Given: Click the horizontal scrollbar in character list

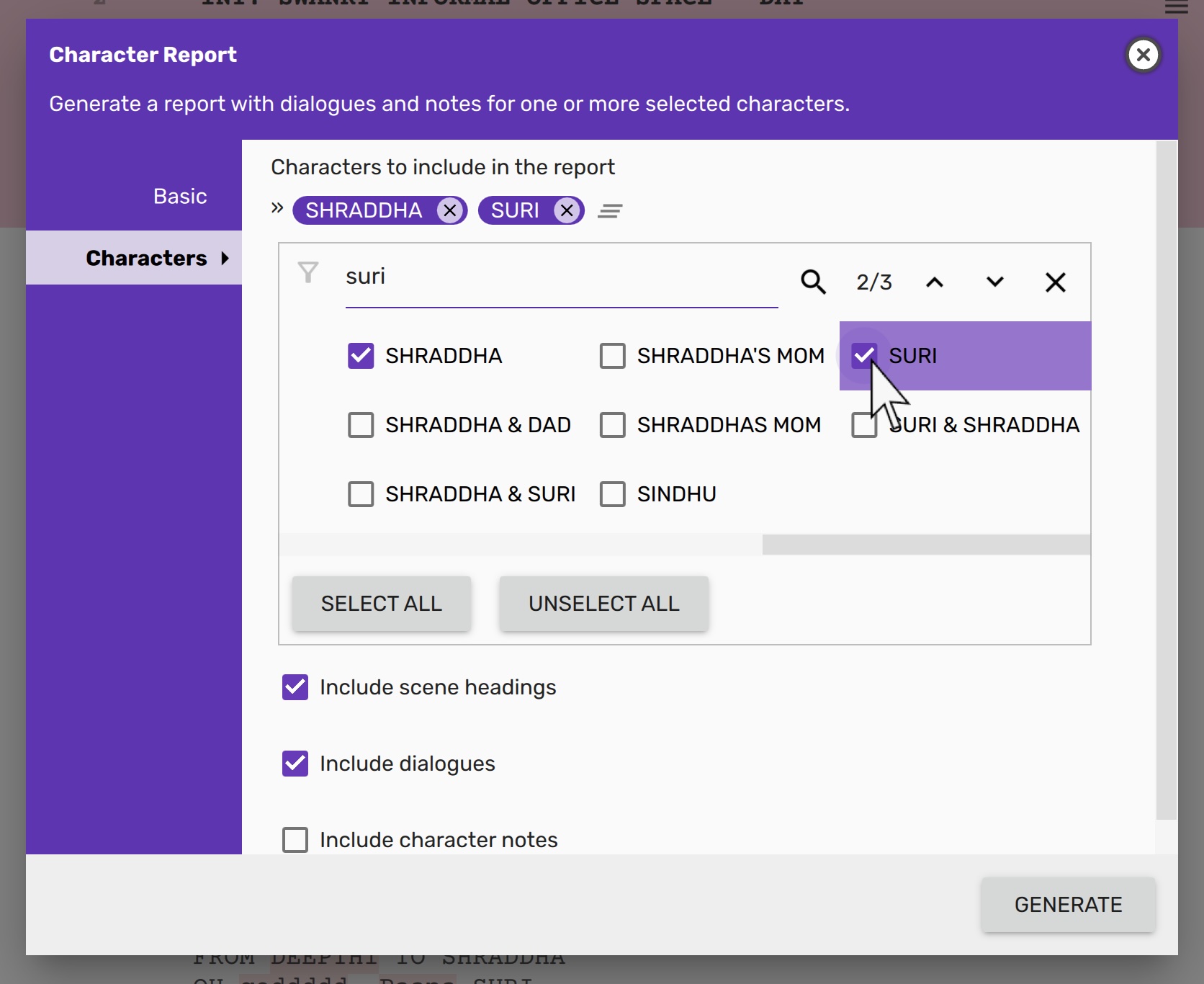Looking at the screenshot, I should coord(925,545).
